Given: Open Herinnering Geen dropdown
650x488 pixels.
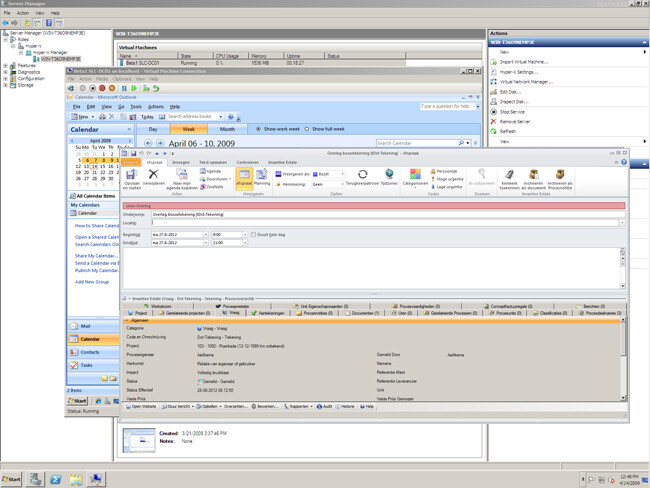Looking at the screenshot, I should pyautogui.click(x=342, y=184).
